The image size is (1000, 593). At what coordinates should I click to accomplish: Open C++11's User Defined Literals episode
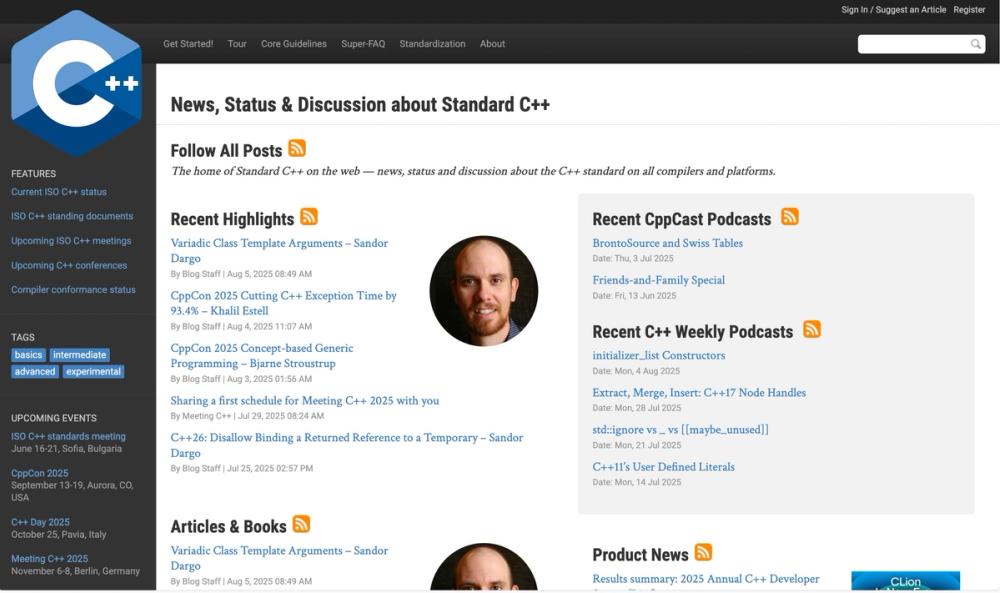663,467
